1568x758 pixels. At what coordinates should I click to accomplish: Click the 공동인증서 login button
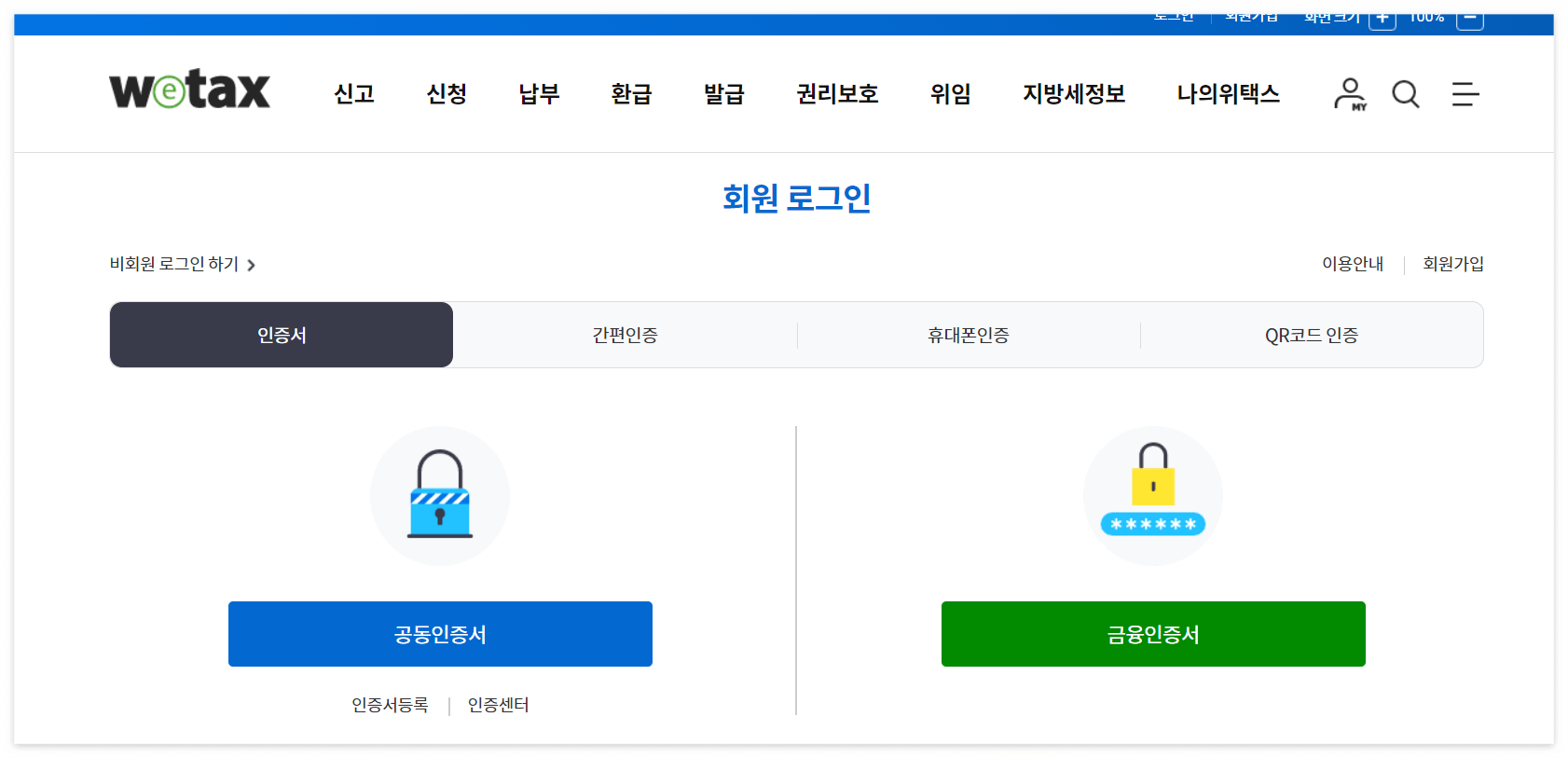point(440,634)
